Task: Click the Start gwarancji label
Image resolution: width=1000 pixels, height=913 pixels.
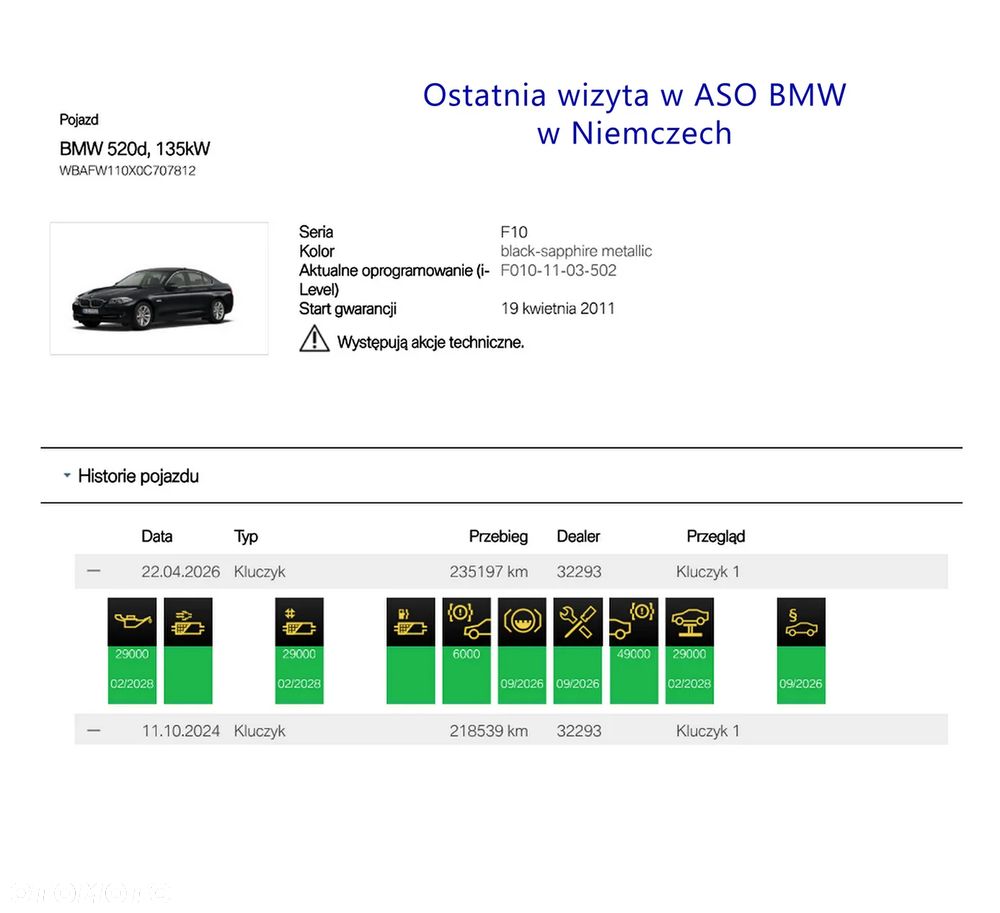Action: 348,309
